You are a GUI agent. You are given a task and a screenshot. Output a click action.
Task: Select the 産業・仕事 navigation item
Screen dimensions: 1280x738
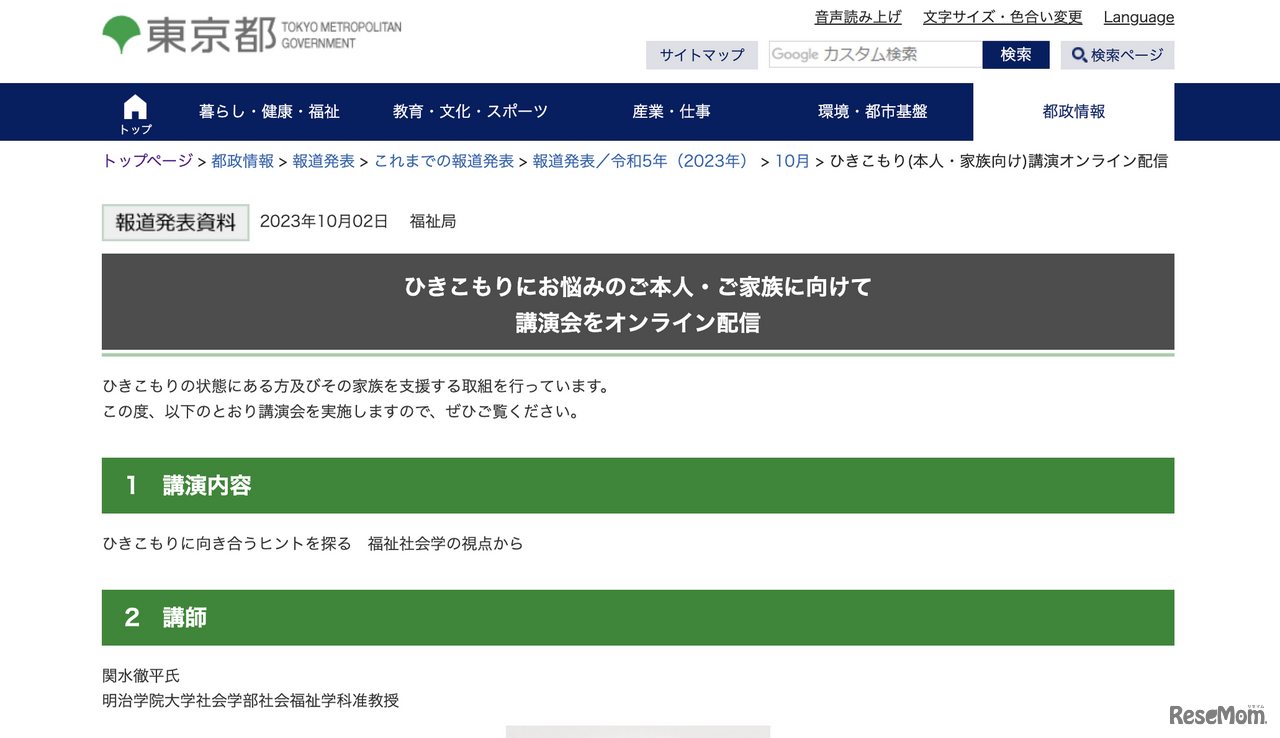click(x=672, y=112)
